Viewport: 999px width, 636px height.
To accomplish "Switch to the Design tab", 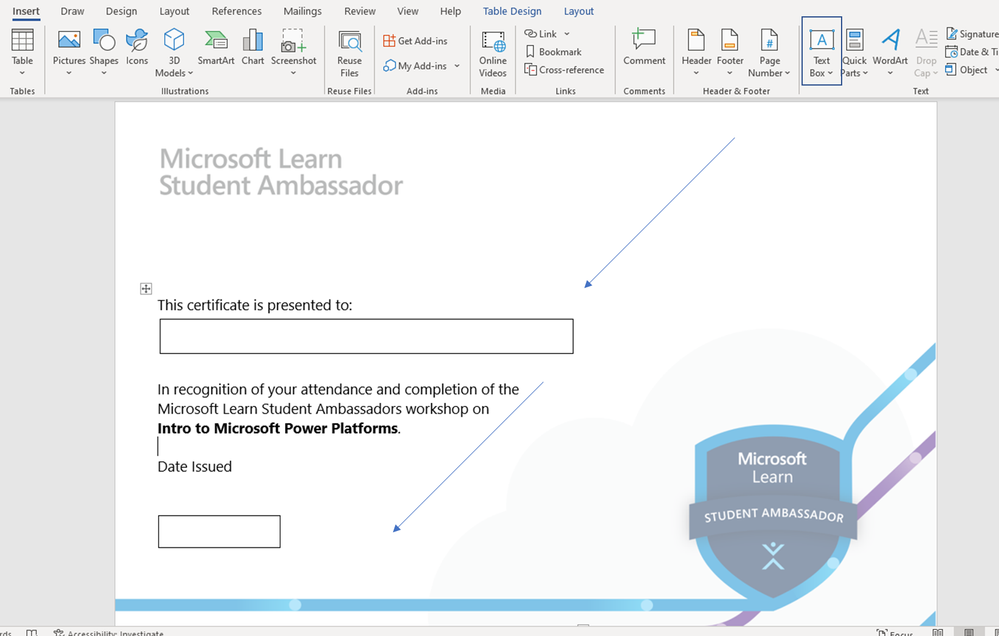I will tap(121, 11).
